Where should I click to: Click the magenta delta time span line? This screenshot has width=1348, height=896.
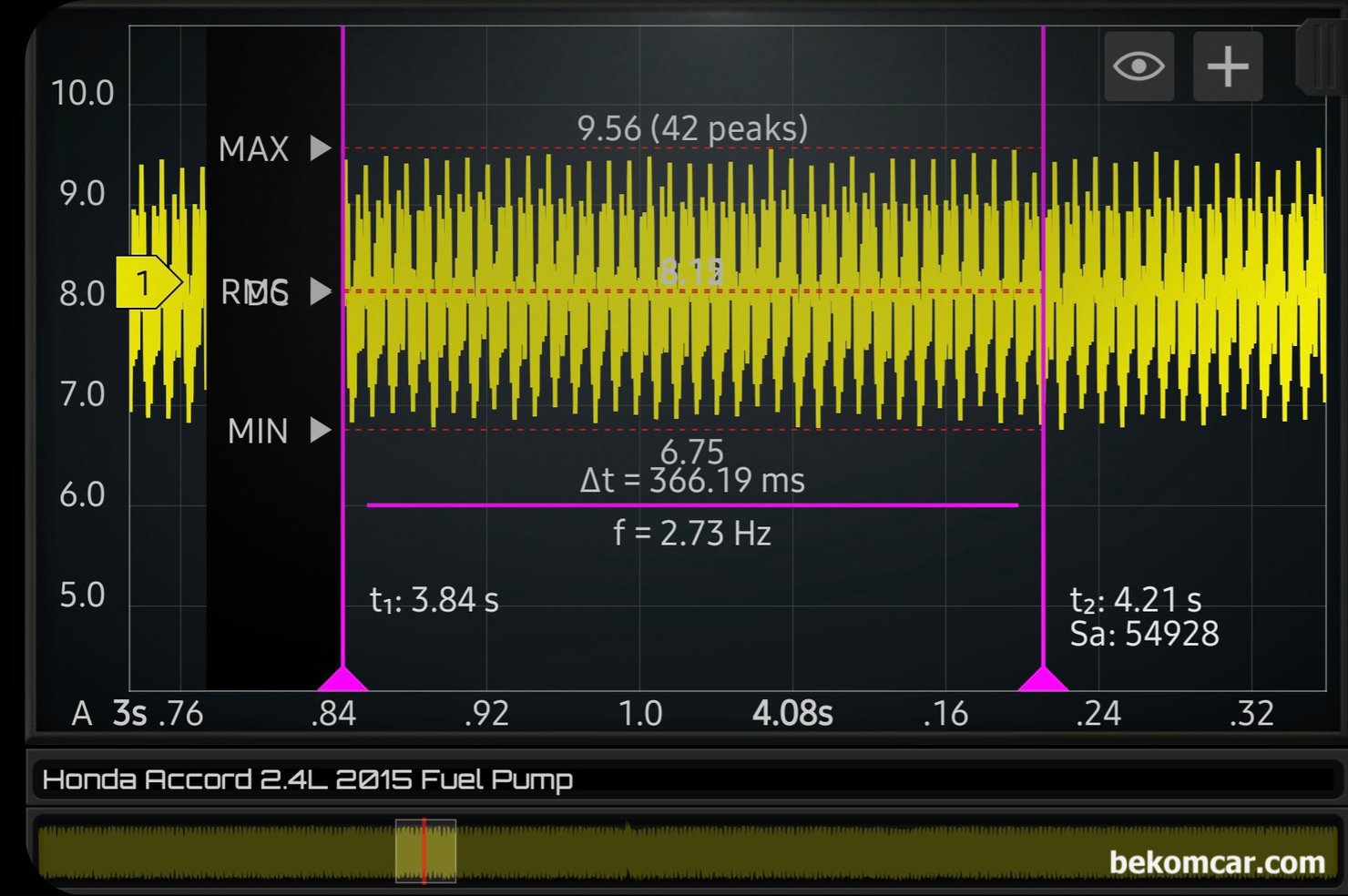pos(692,504)
